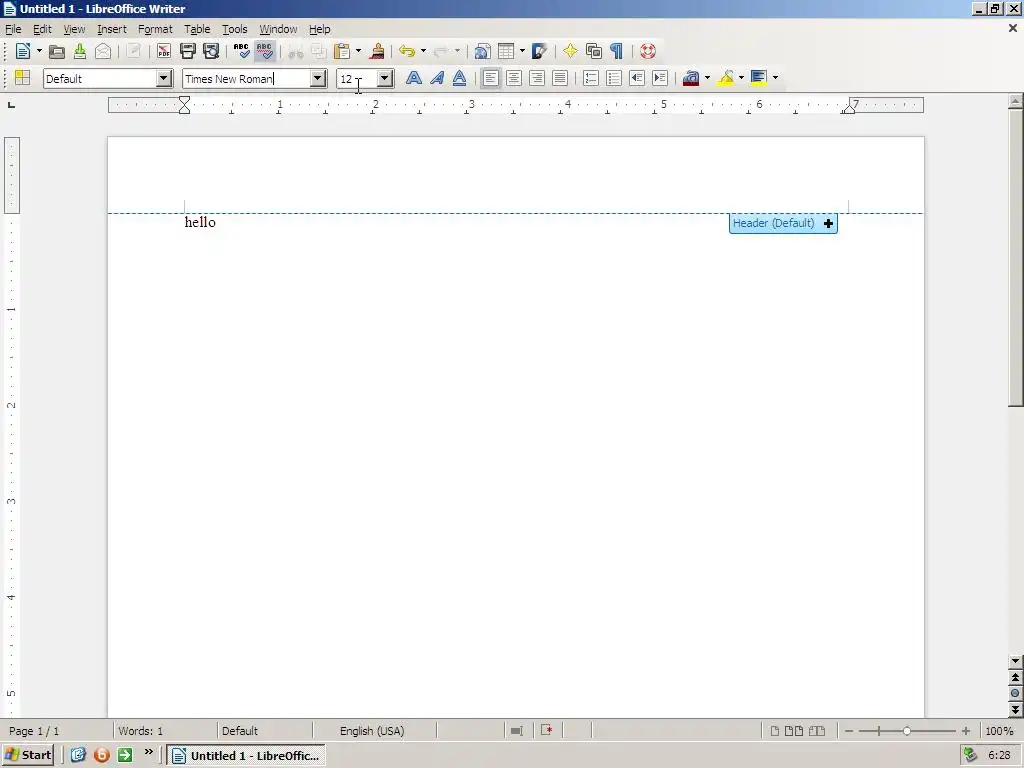Click the Paste clipboard icon

pos(342,51)
